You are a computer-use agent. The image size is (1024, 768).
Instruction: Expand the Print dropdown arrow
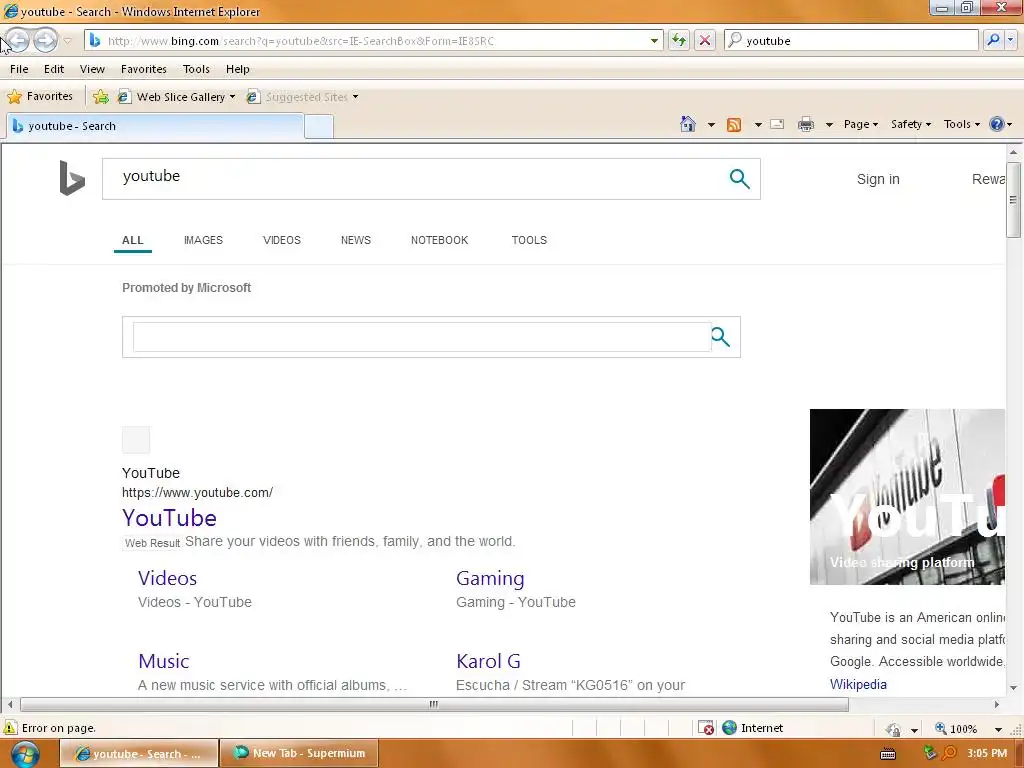tap(829, 124)
